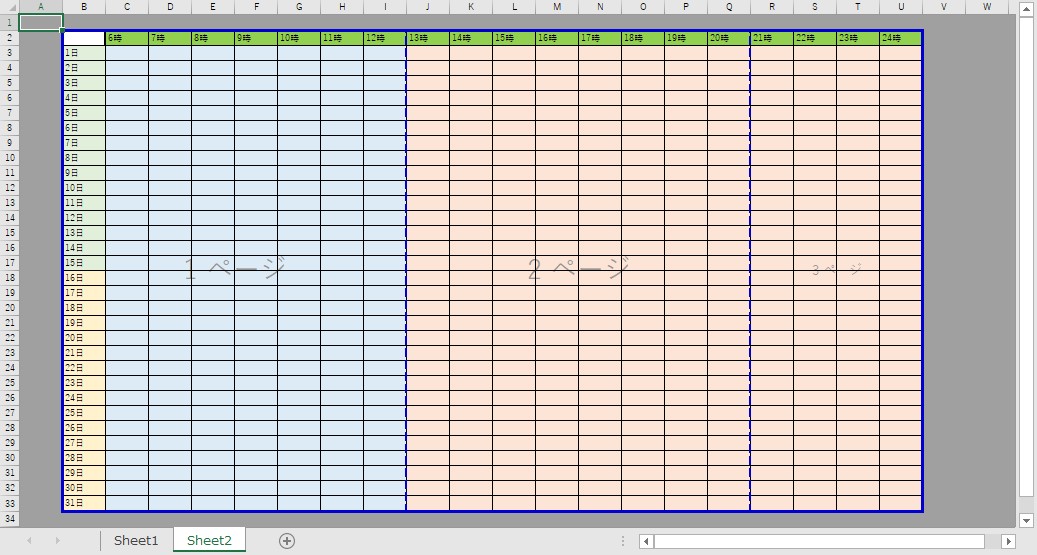1037x555 pixels.
Task: Click horizontal scrollbar right arrow
Action: 1008,541
